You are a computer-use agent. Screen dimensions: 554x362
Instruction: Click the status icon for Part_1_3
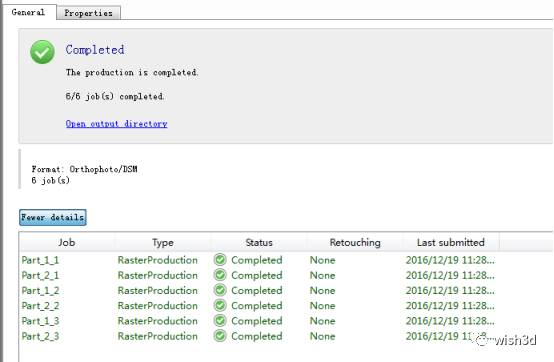pos(220,321)
